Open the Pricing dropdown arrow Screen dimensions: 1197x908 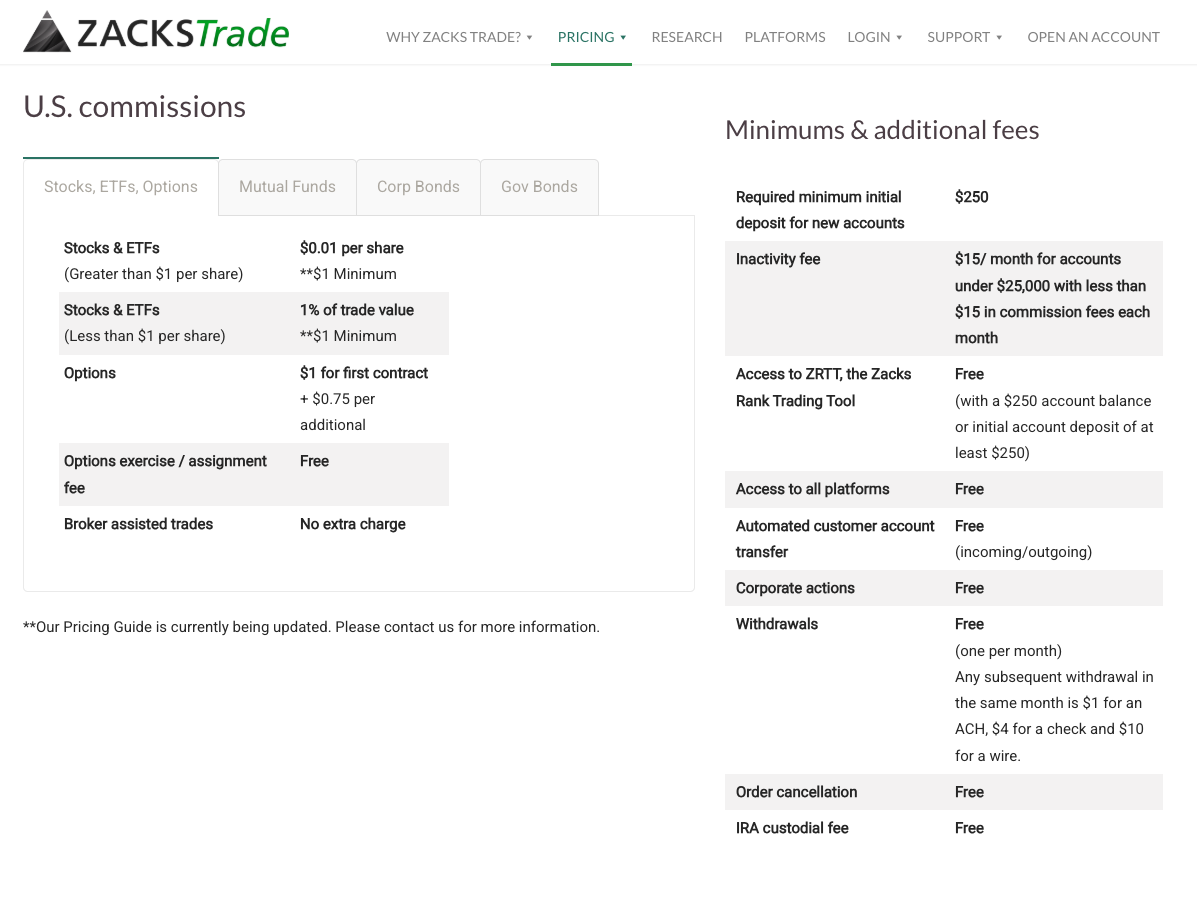(x=623, y=37)
